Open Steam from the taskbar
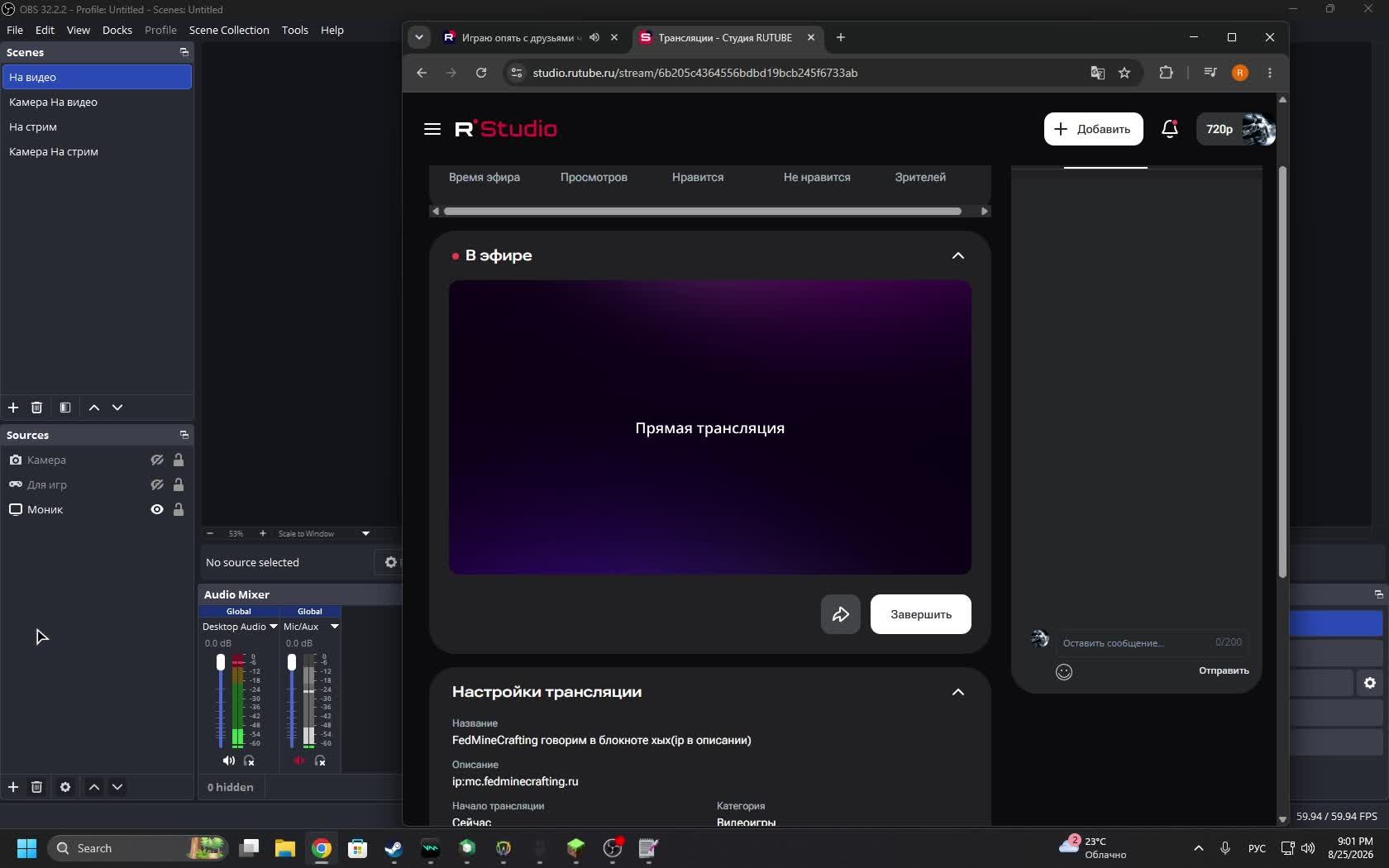This screenshot has height=868, width=1389. pos(394,848)
